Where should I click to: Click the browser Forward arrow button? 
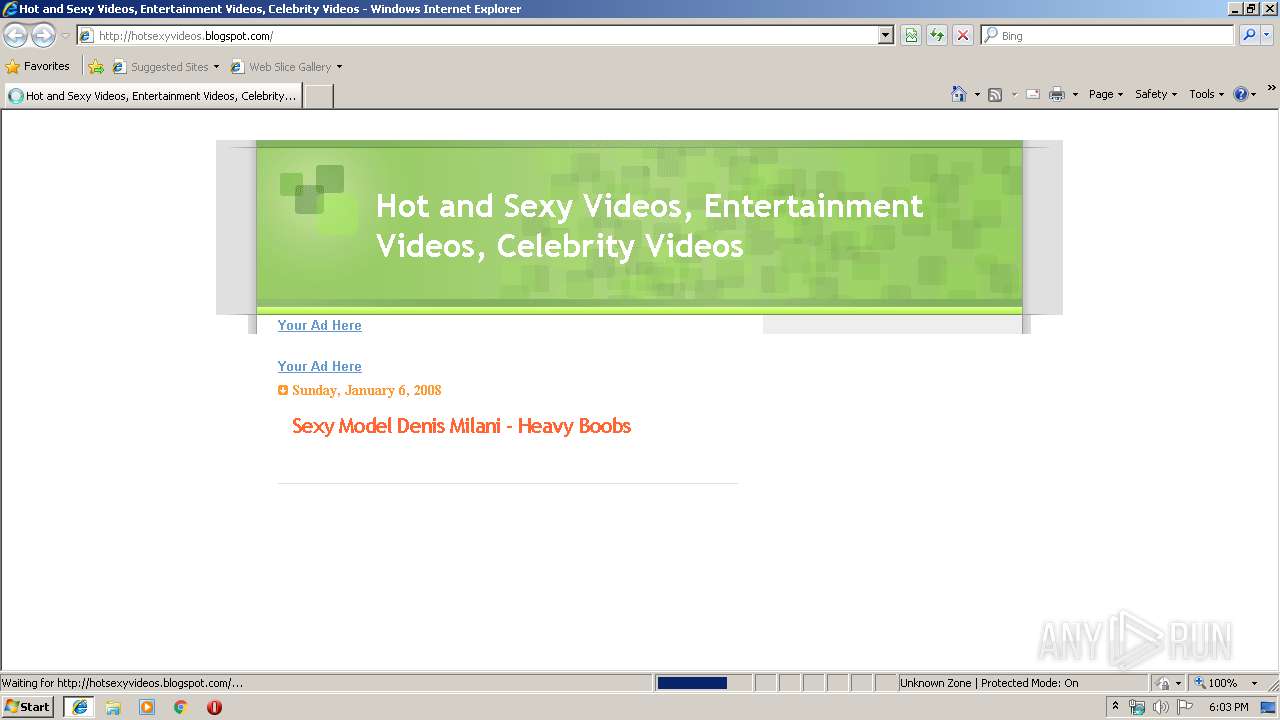click(x=43, y=36)
